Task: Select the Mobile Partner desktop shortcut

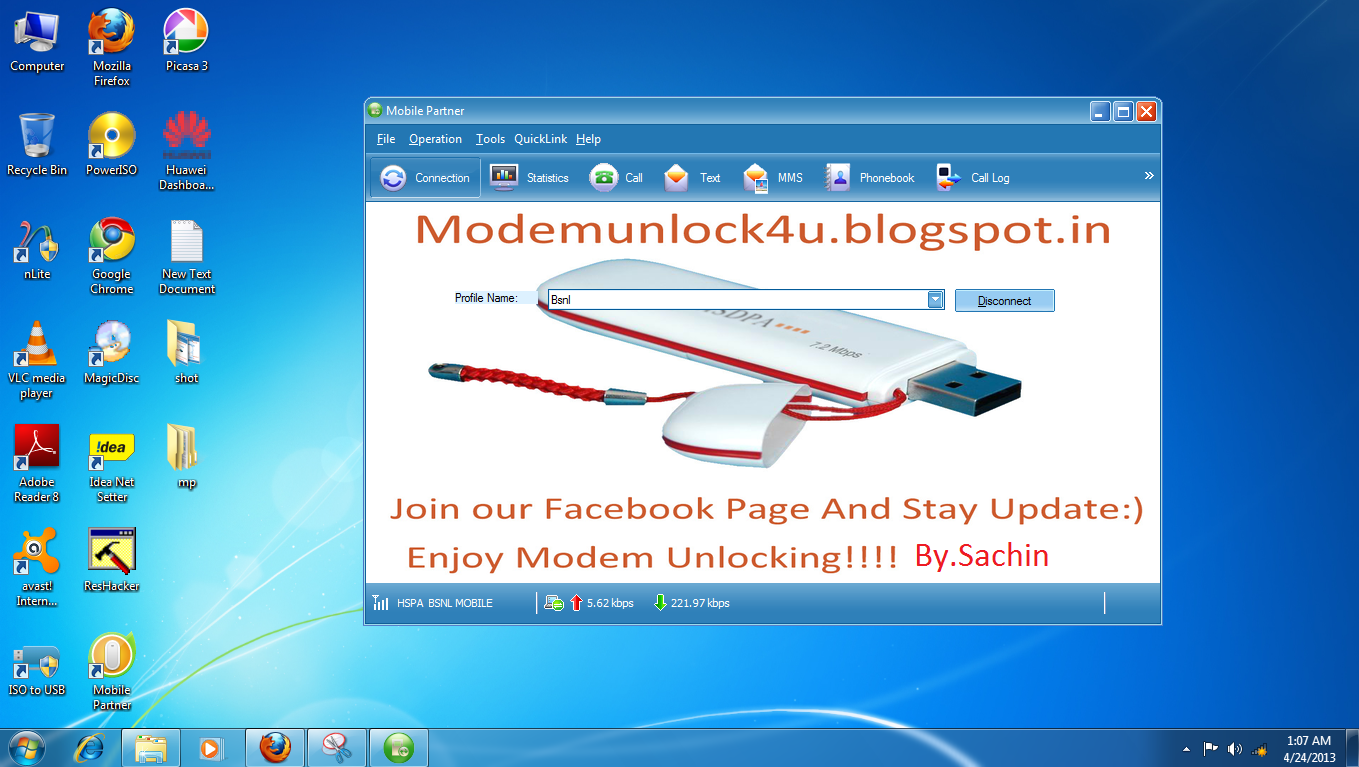Action: pyautogui.click(x=112, y=671)
